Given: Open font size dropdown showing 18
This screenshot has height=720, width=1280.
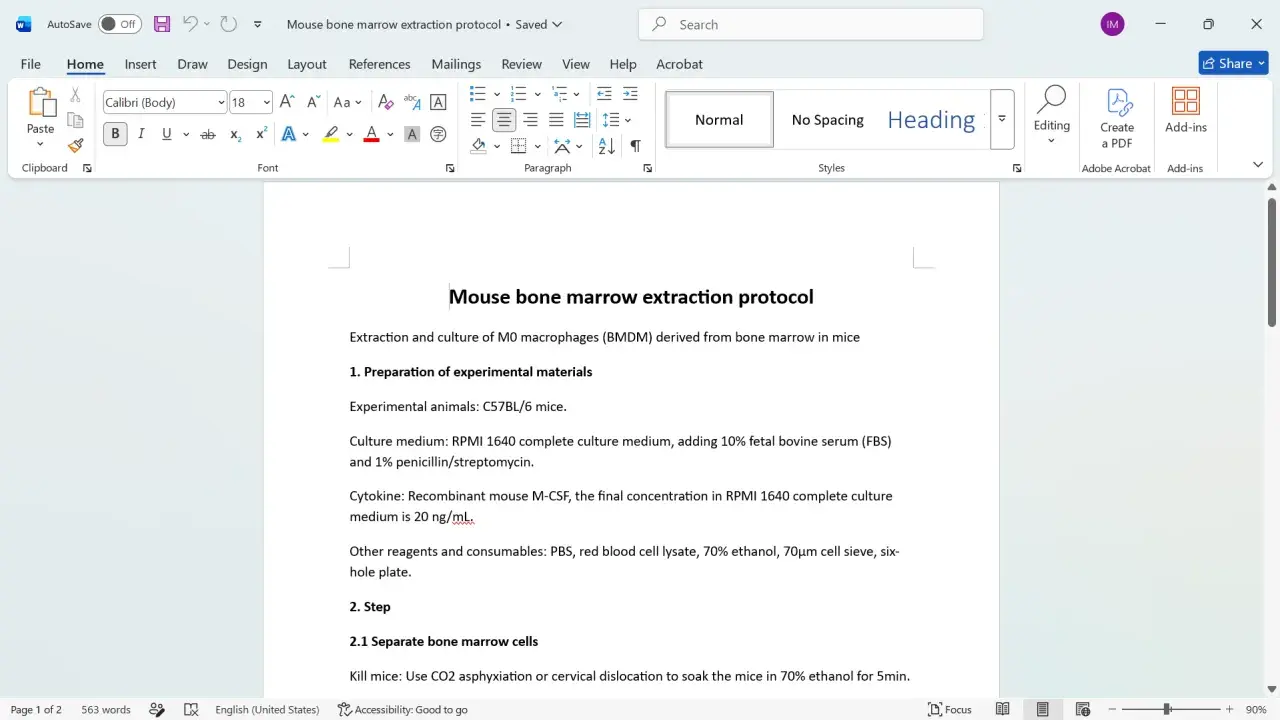Looking at the screenshot, I should tap(266, 102).
